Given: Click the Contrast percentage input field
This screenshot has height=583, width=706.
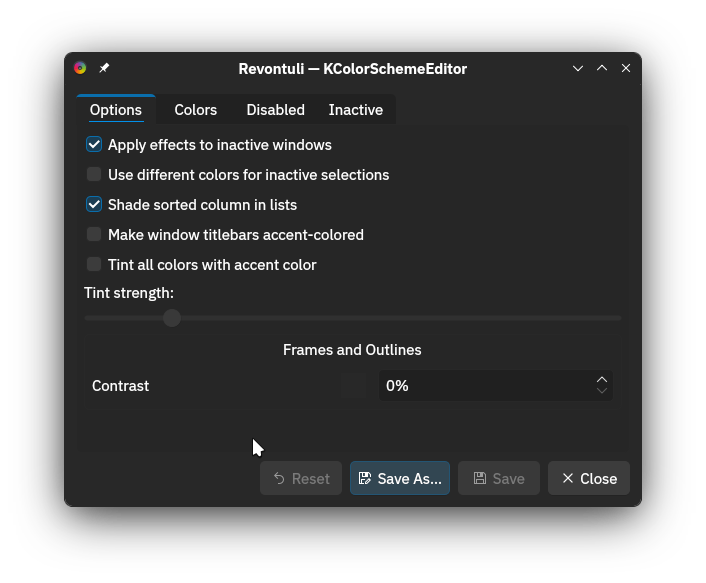Looking at the screenshot, I should [485, 386].
